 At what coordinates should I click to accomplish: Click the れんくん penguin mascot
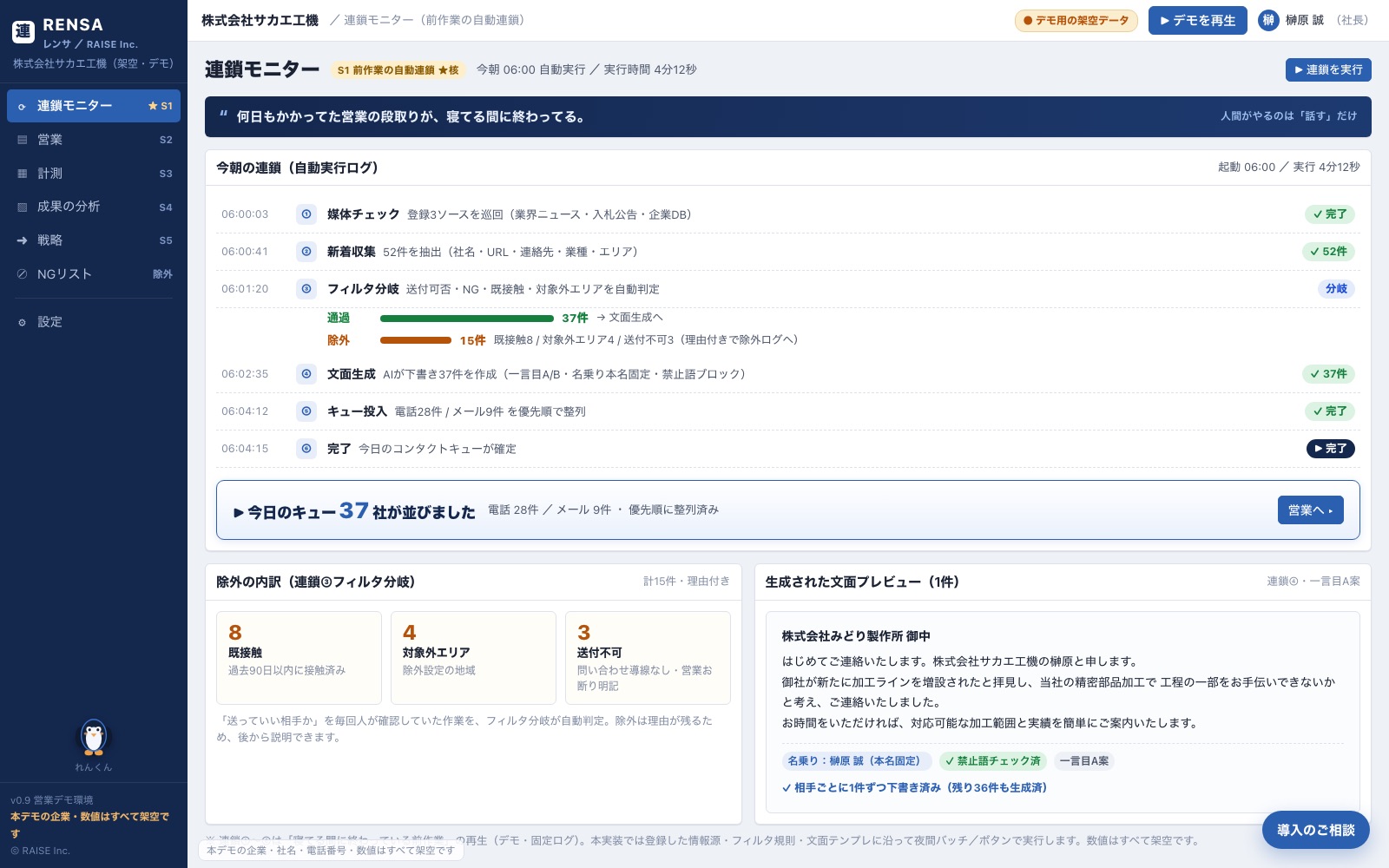point(94,737)
